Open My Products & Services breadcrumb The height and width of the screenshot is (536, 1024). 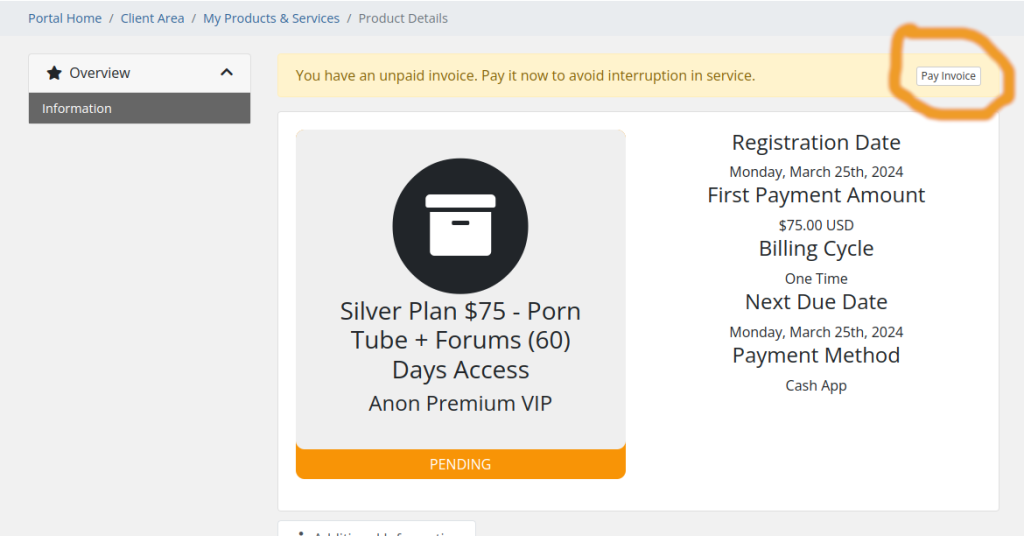271,18
